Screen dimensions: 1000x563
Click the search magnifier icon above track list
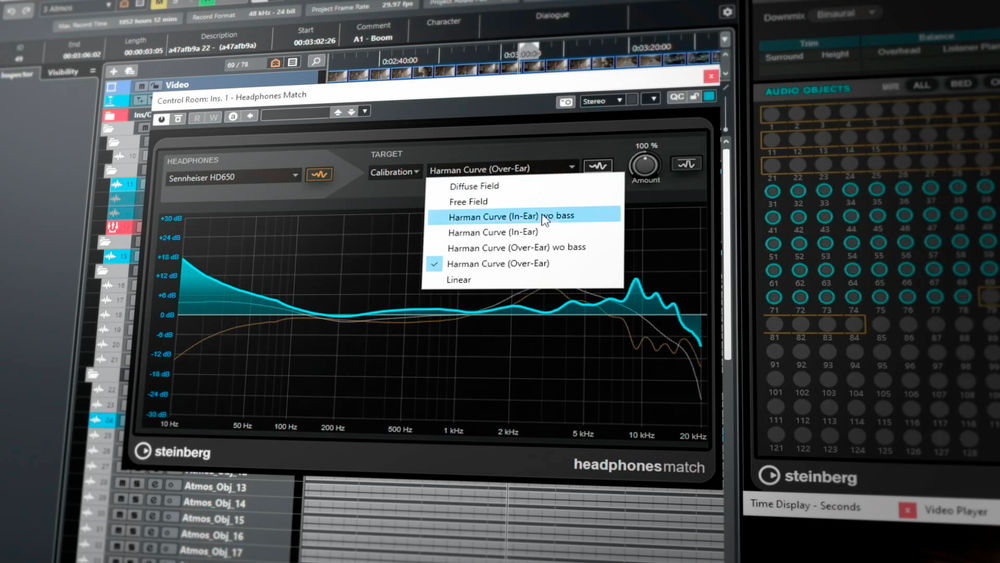coord(316,62)
